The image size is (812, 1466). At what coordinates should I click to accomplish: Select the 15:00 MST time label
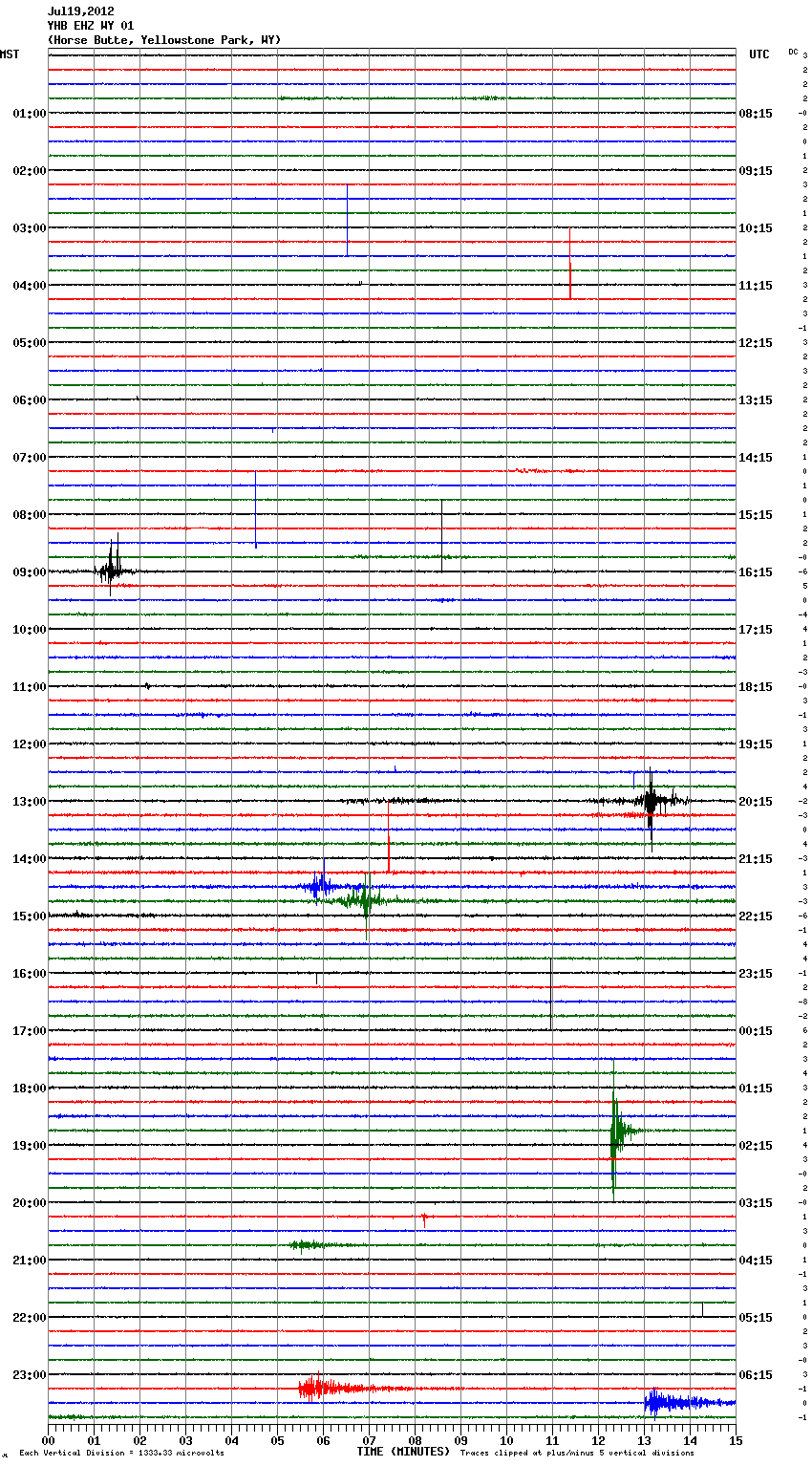30,916
